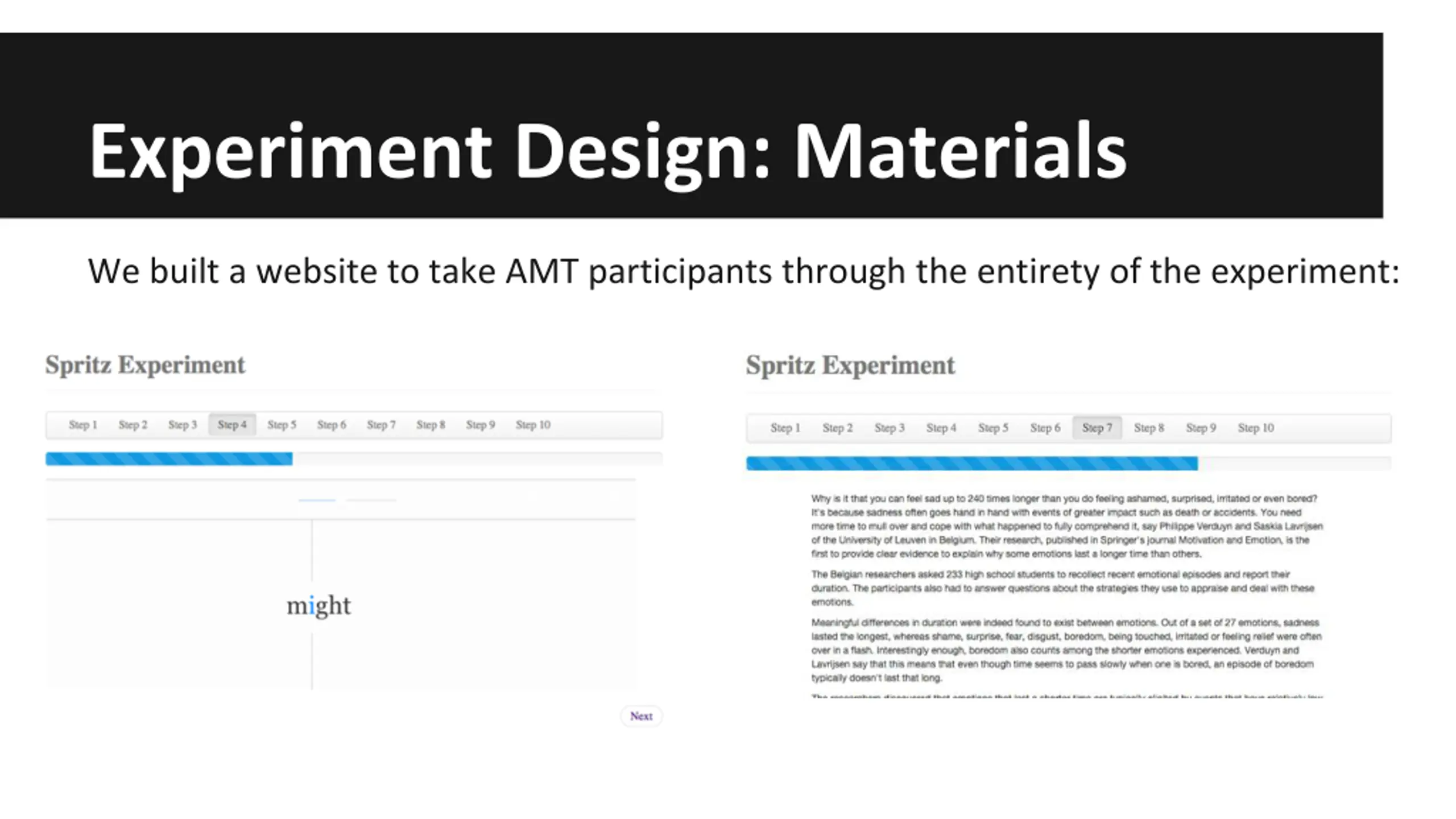This screenshot has width=1456, height=819.
Task: Click left experiment blue progress bar
Action: coord(169,458)
